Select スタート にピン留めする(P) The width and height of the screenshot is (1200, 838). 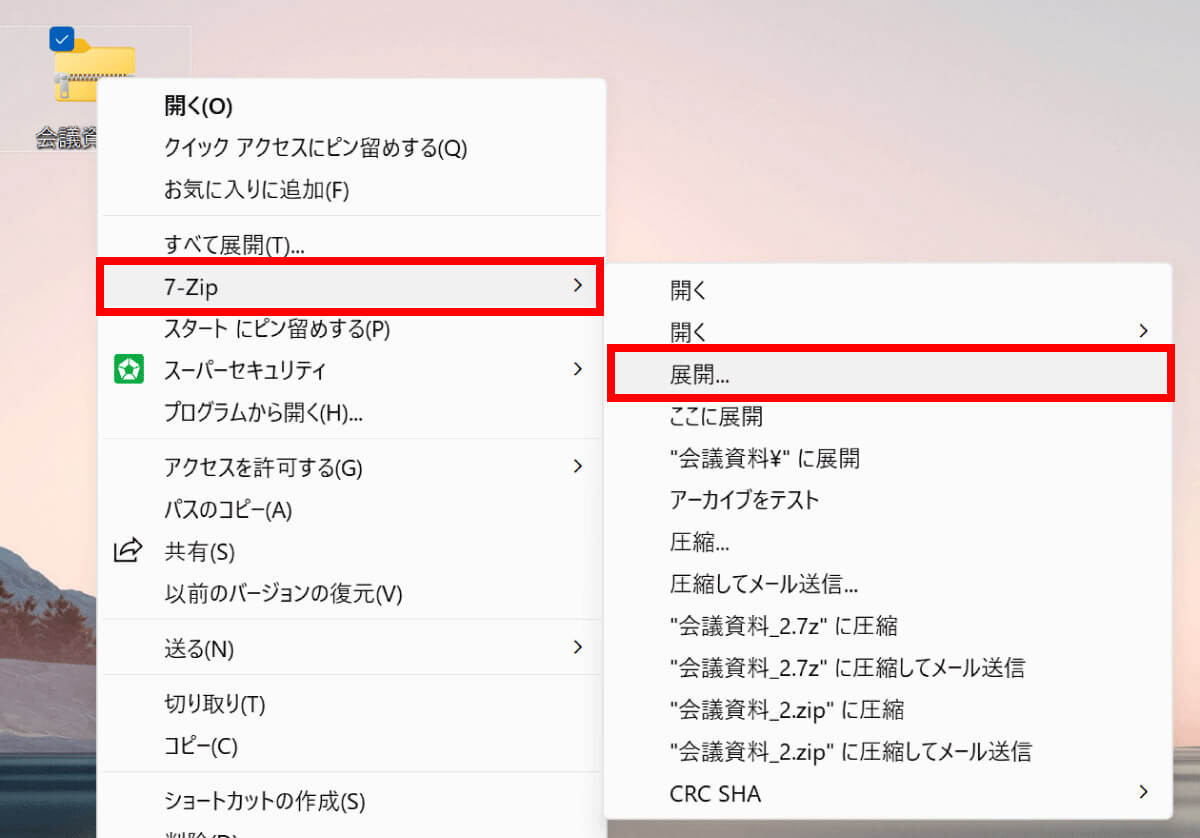(352, 328)
